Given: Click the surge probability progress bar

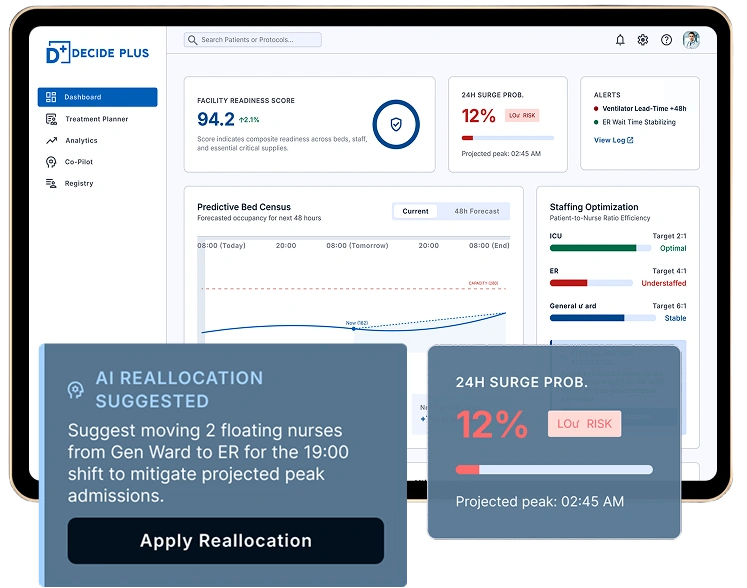Looking at the screenshot, I should point(508,138).
